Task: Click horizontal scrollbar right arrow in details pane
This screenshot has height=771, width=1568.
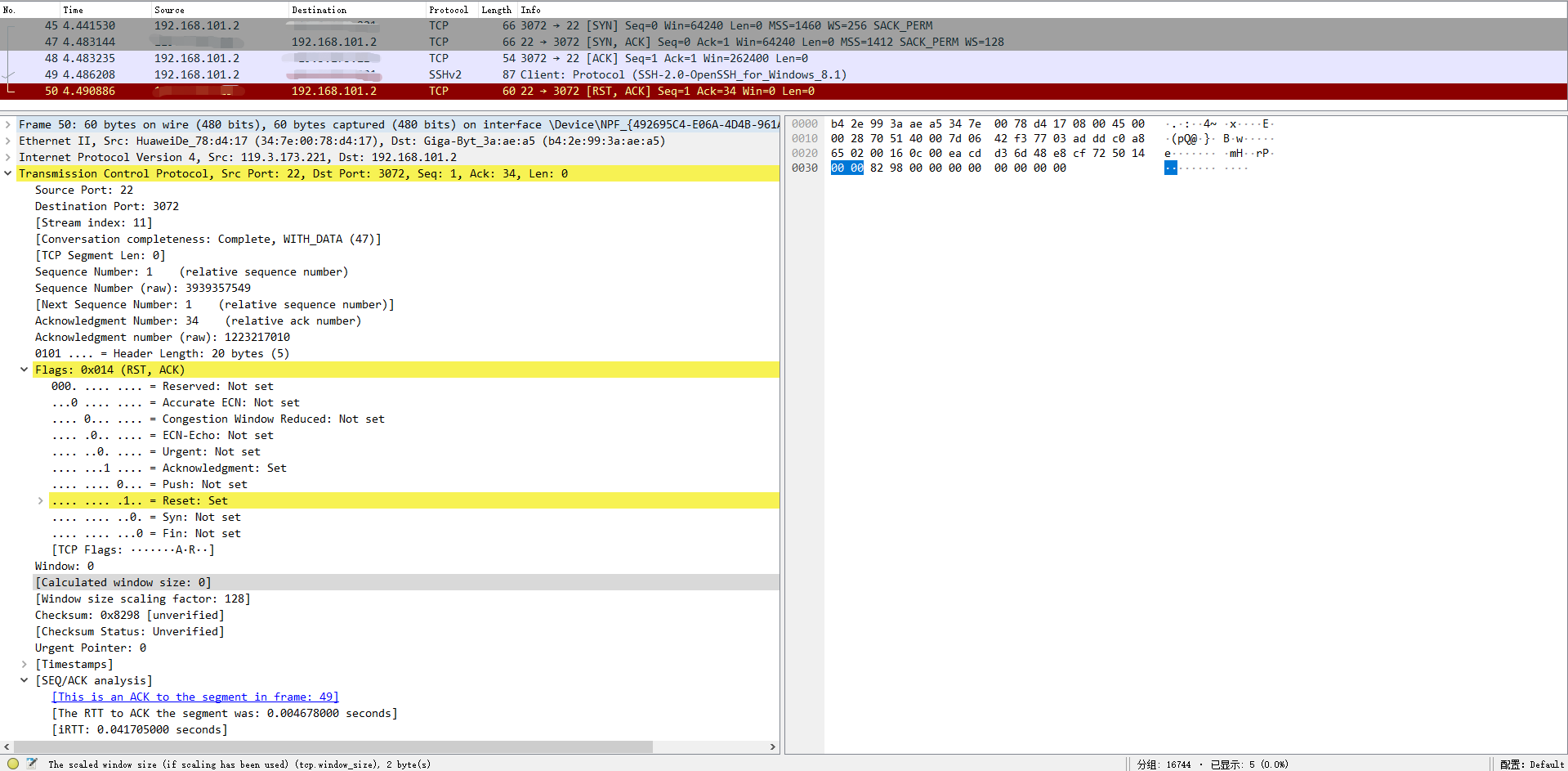Action: [773, 746]
